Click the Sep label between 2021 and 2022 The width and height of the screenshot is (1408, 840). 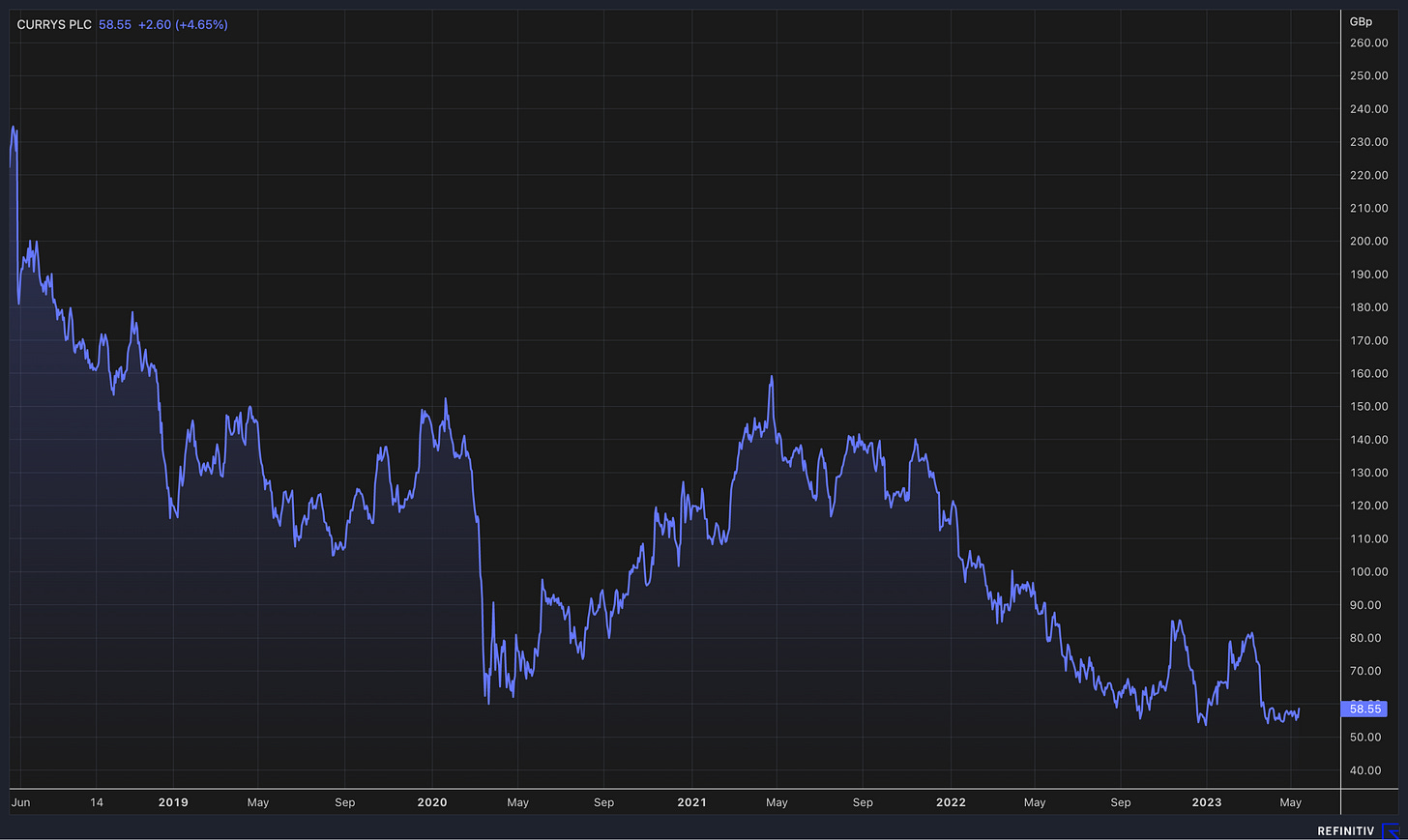863,802
